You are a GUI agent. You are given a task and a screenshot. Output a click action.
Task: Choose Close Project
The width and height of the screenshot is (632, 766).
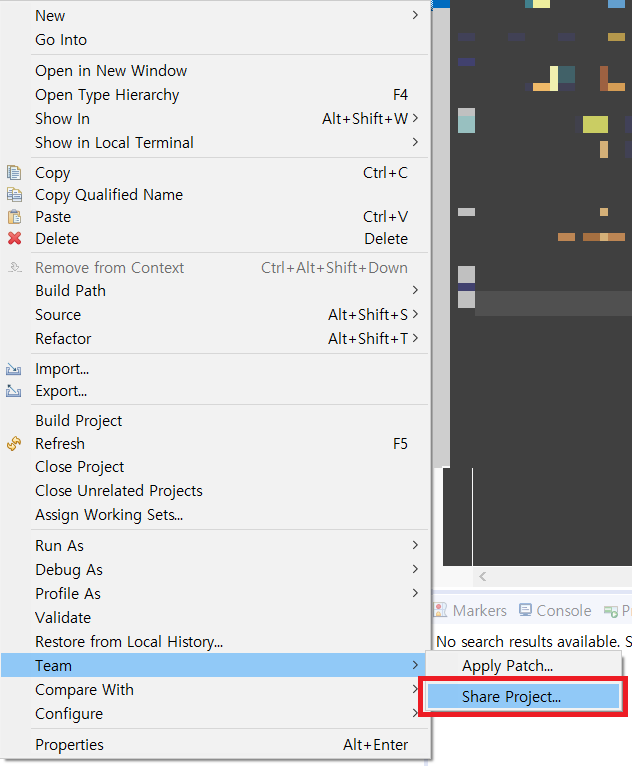coord(215,467)
